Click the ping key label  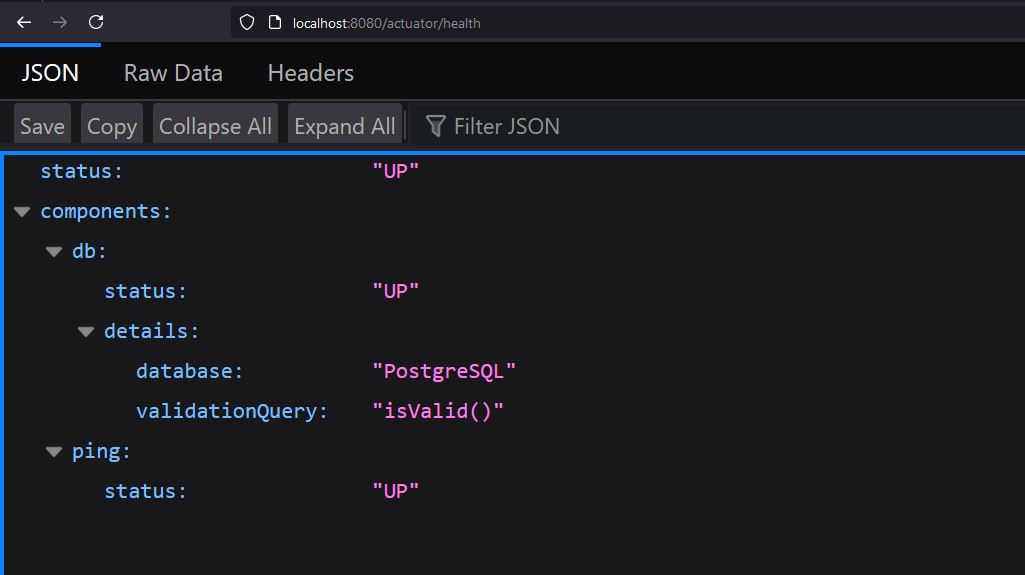(x=101, y=452)
